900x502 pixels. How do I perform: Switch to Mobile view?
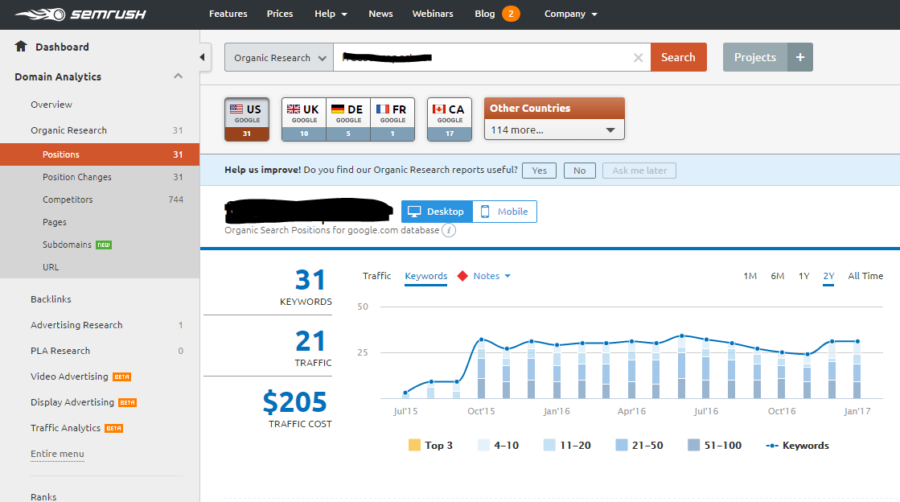click(505, 211)
